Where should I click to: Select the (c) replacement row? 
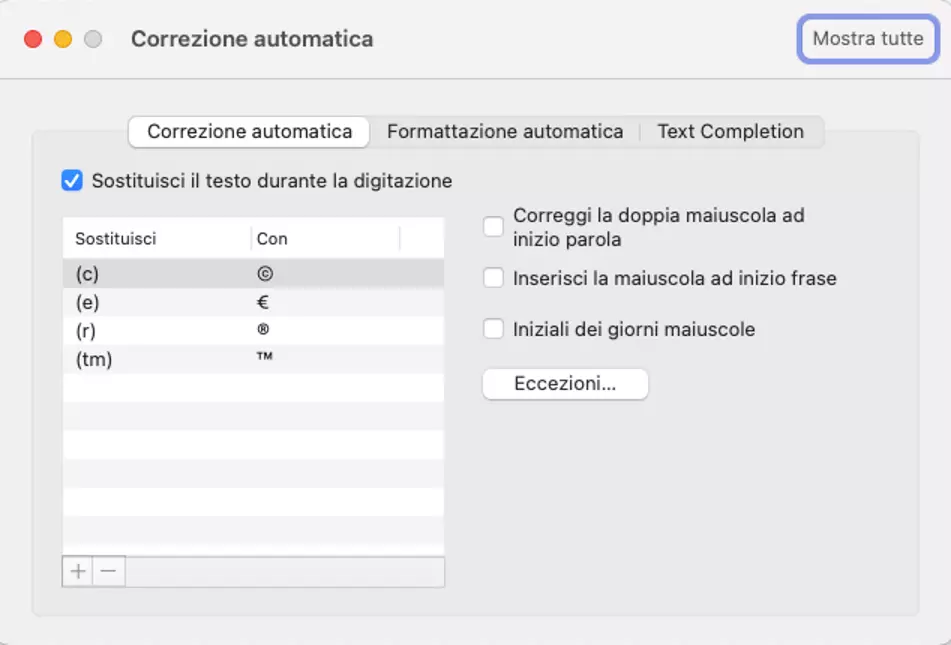pyautogui.click(x=254, y=274)
